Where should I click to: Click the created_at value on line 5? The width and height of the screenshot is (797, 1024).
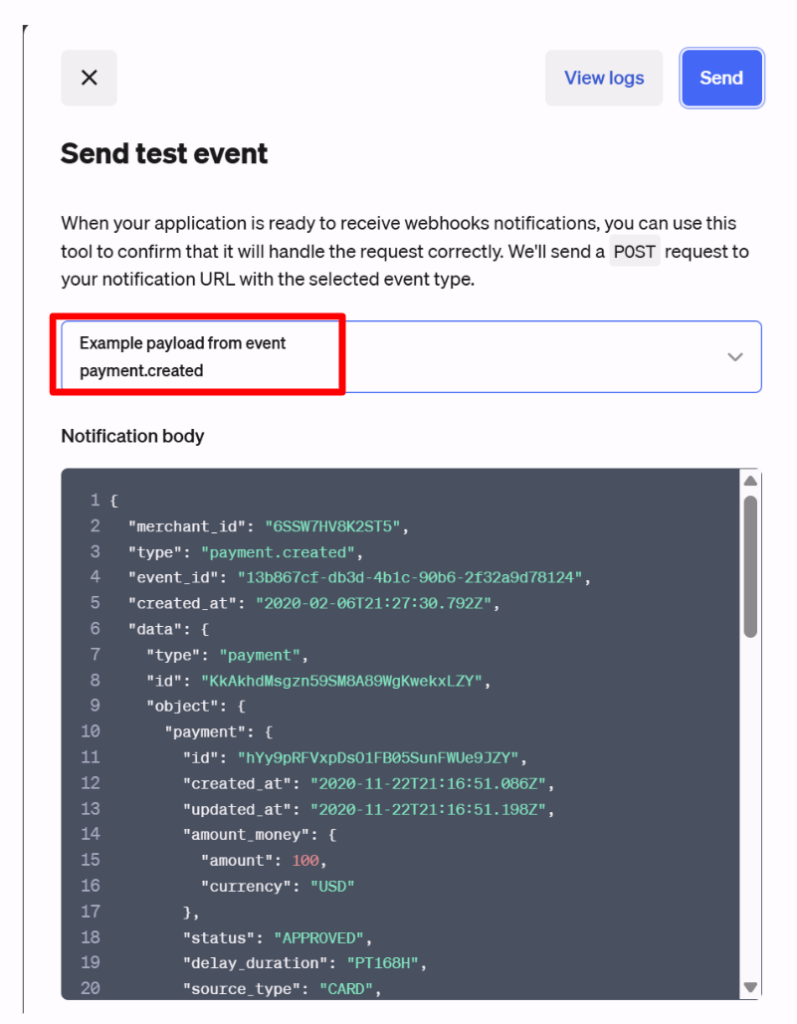point(376,604)
